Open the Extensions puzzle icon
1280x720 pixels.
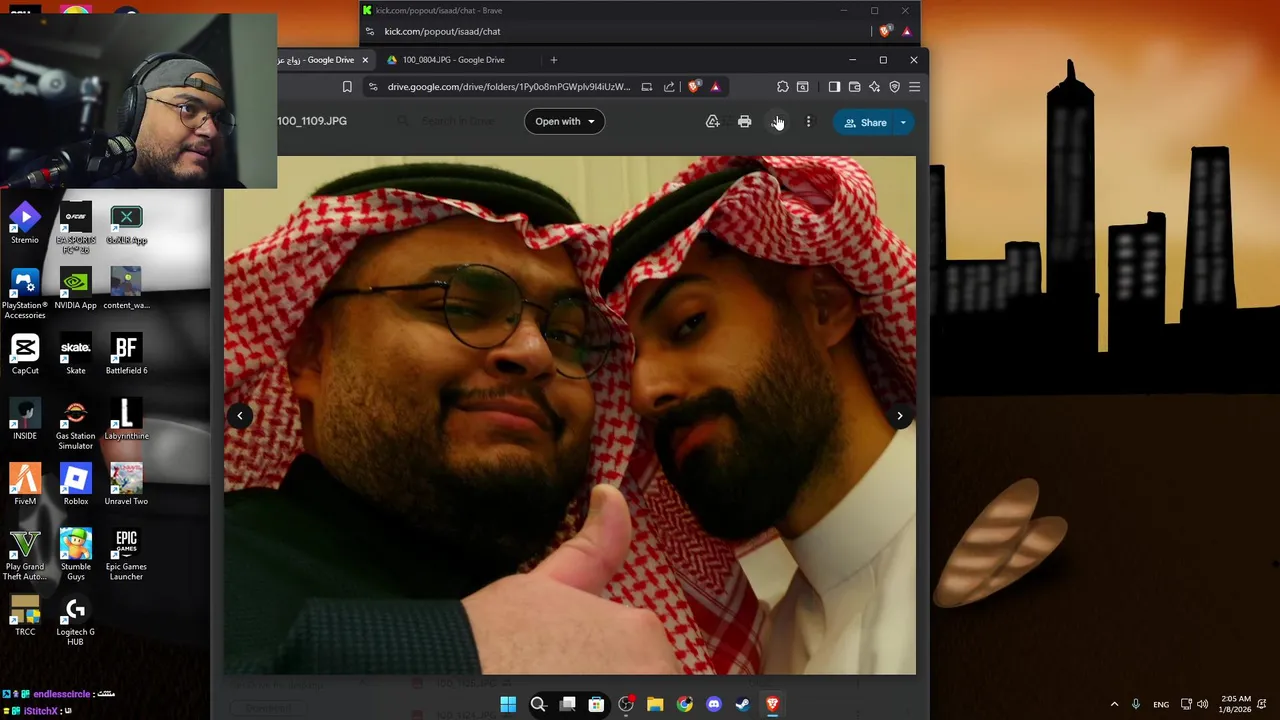783,87
